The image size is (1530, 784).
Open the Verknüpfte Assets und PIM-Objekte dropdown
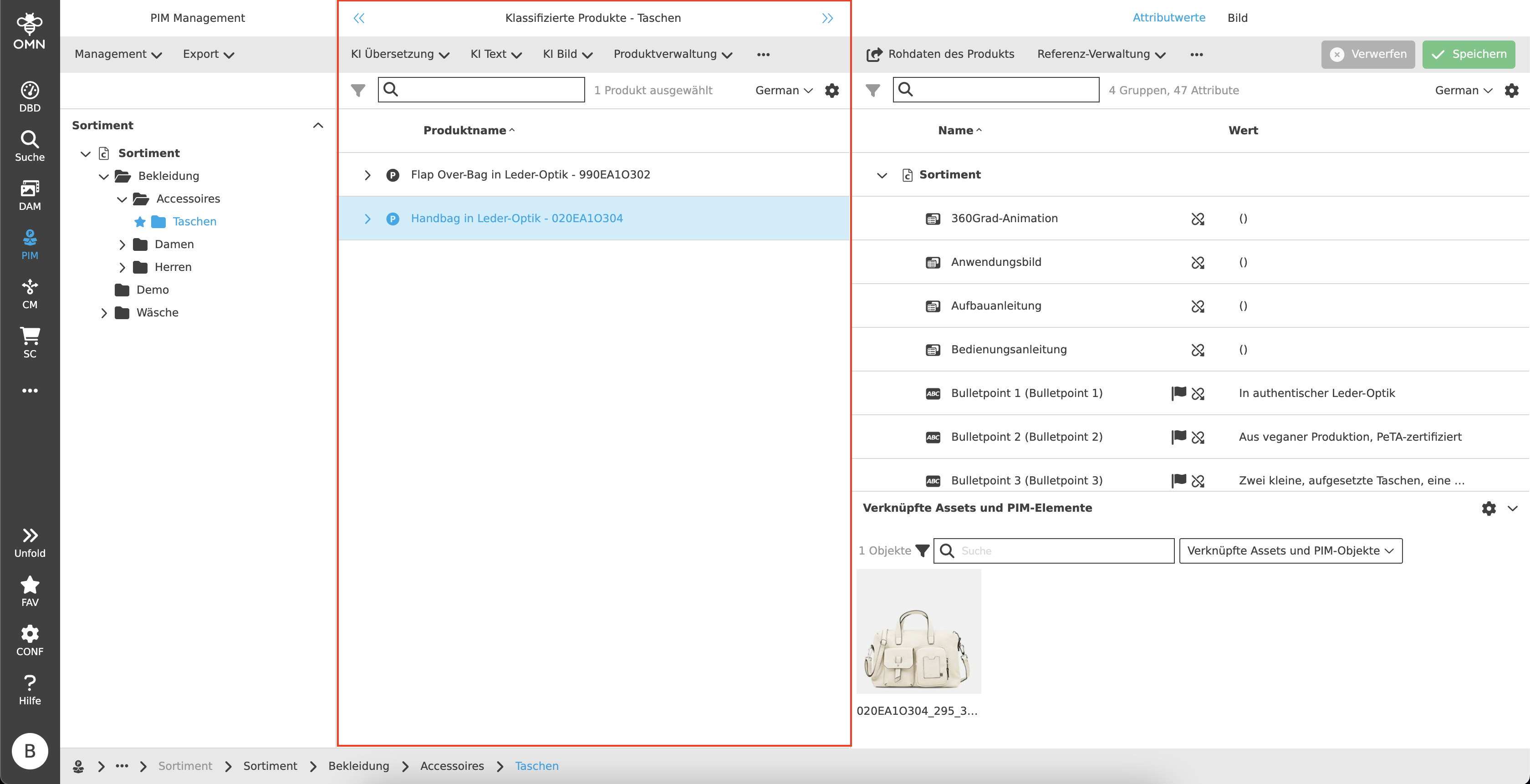[1290, 550]
